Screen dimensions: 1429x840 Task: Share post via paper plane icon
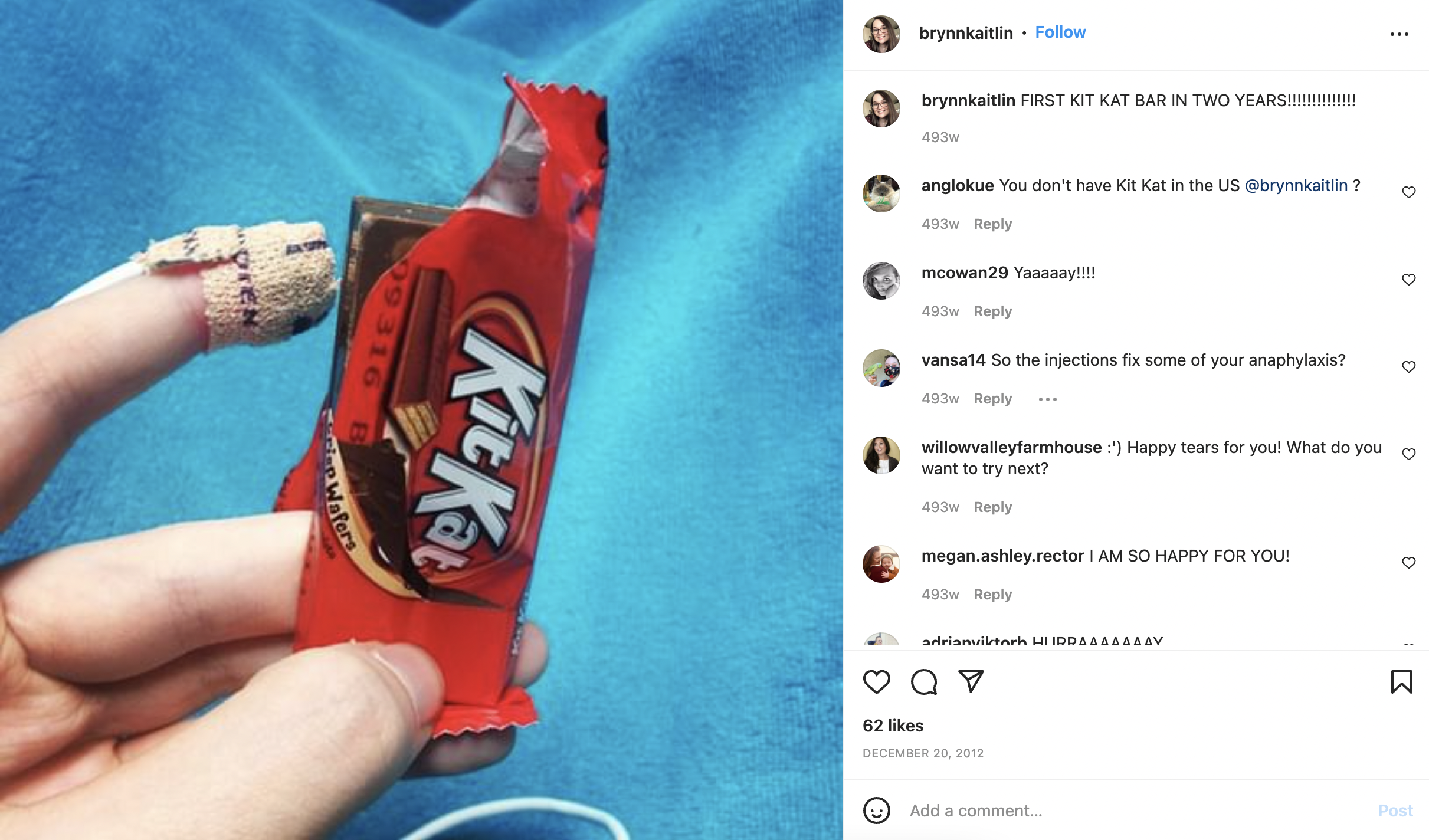[971, 681]
